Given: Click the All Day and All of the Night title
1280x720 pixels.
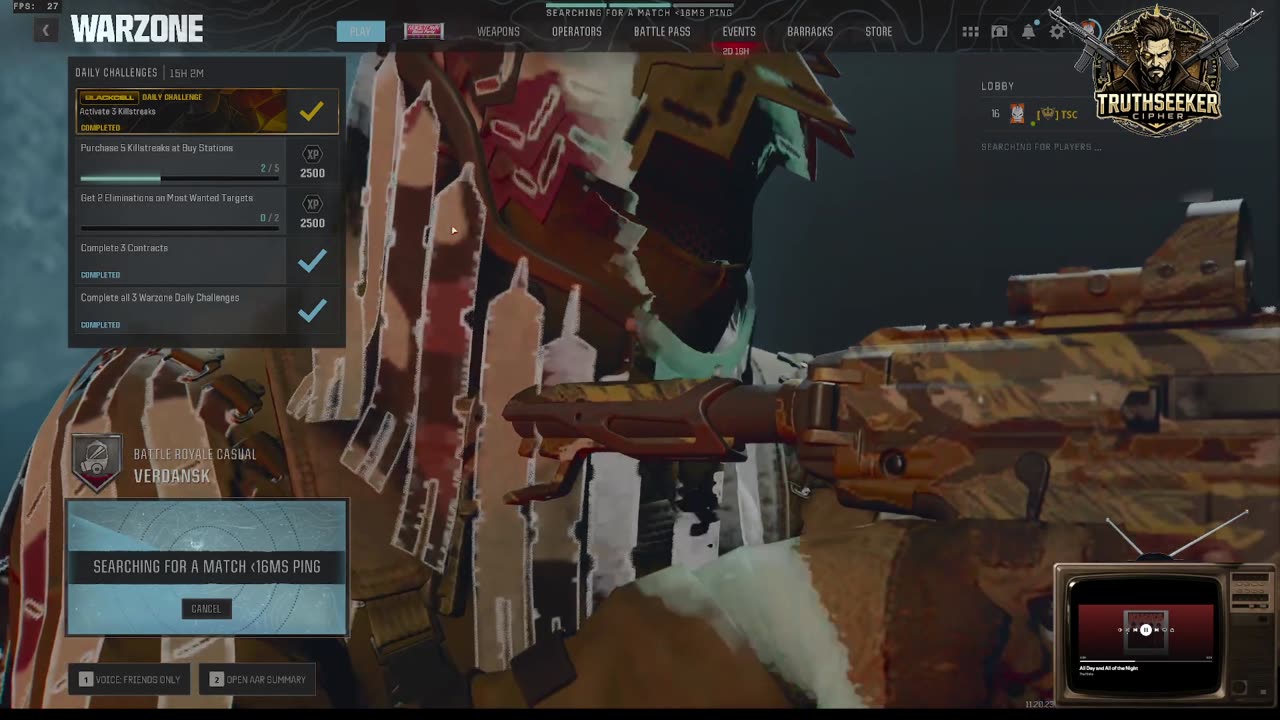Looking at the screenshot, I should [1109, 668].
